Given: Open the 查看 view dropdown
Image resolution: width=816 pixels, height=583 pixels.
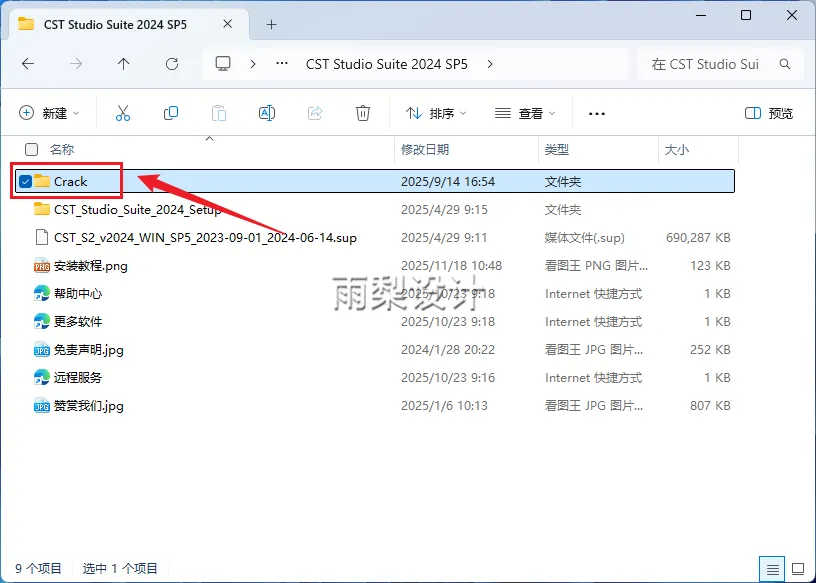Looking at the screenshot, I should click(x=525, y=113).
